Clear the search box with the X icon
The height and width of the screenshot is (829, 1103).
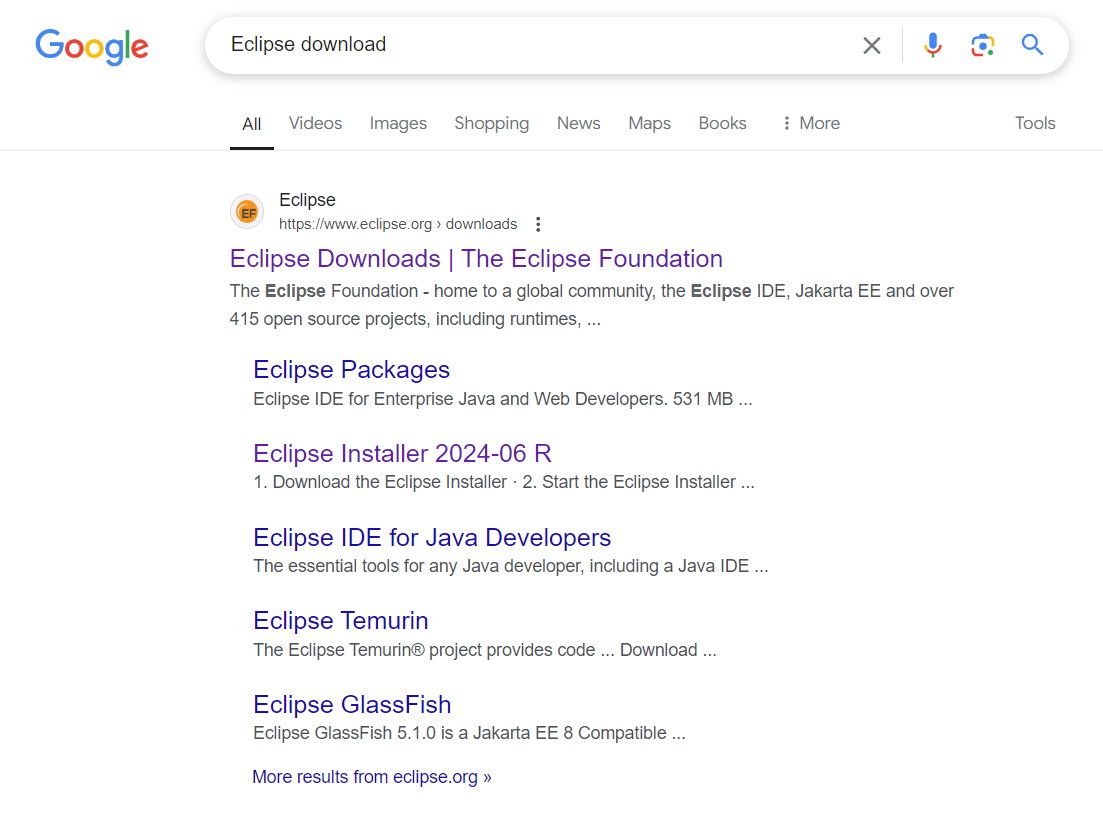(x=872, y=46)
